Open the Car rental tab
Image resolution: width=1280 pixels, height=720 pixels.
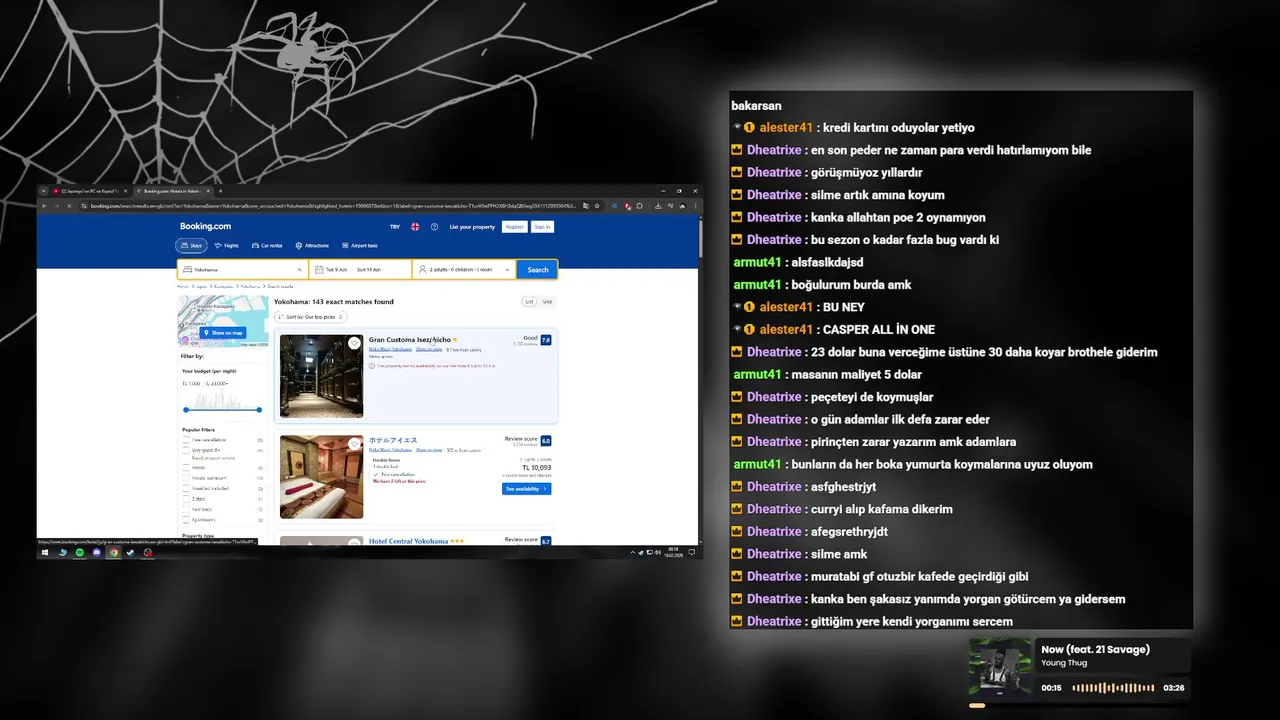click(267, 245)
